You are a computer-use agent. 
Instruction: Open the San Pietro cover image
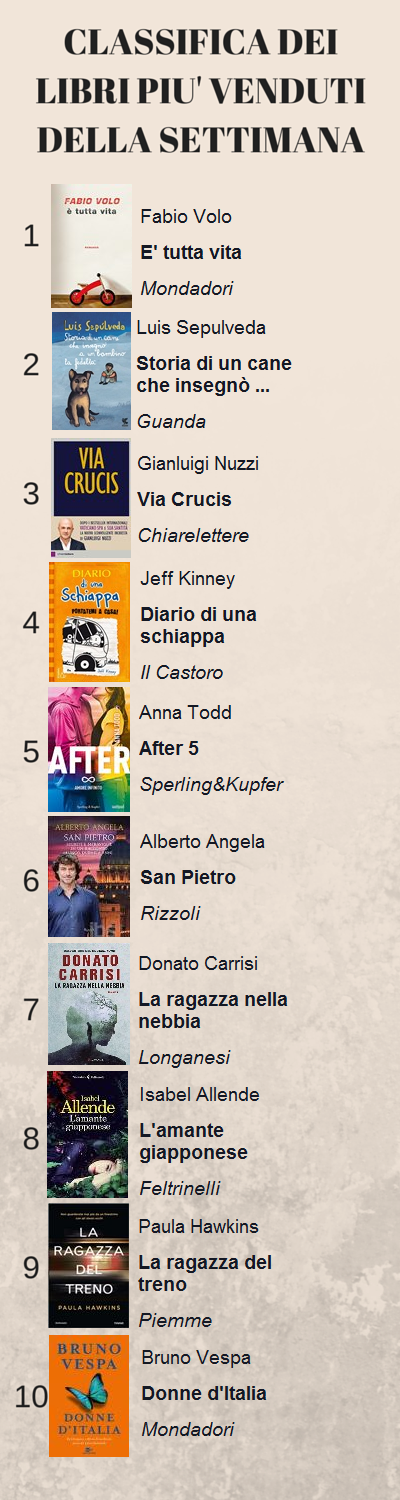(89, 877)
